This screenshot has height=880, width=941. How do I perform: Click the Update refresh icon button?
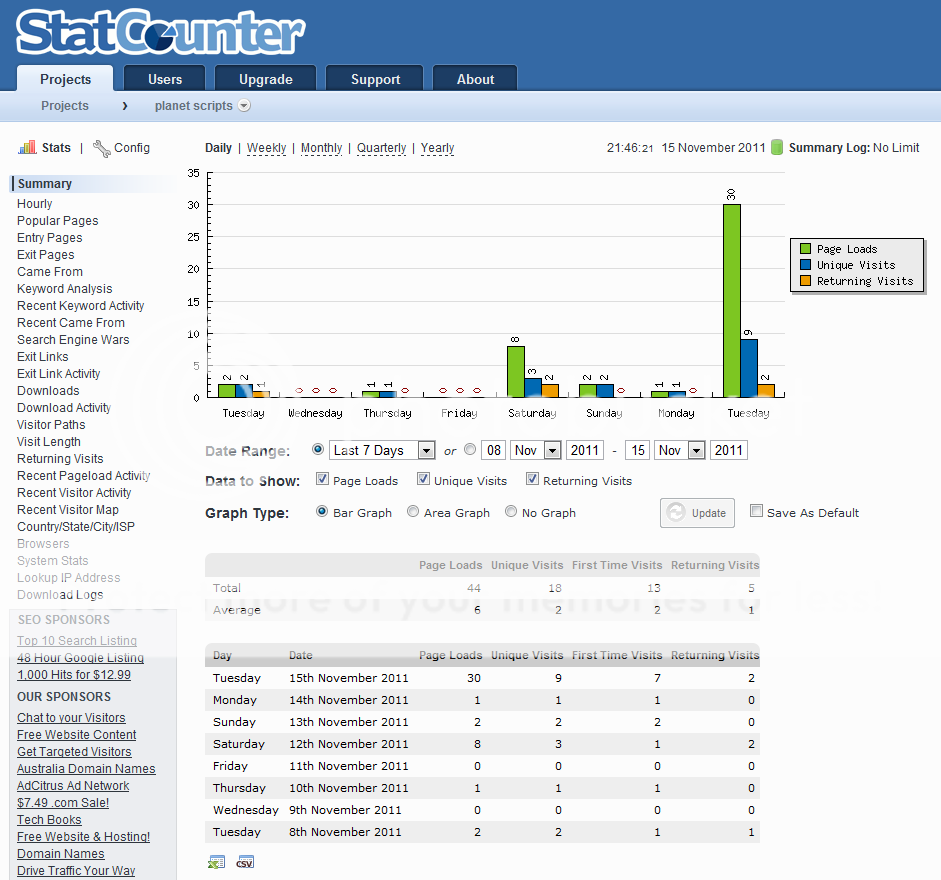click(x=697, y=513)
